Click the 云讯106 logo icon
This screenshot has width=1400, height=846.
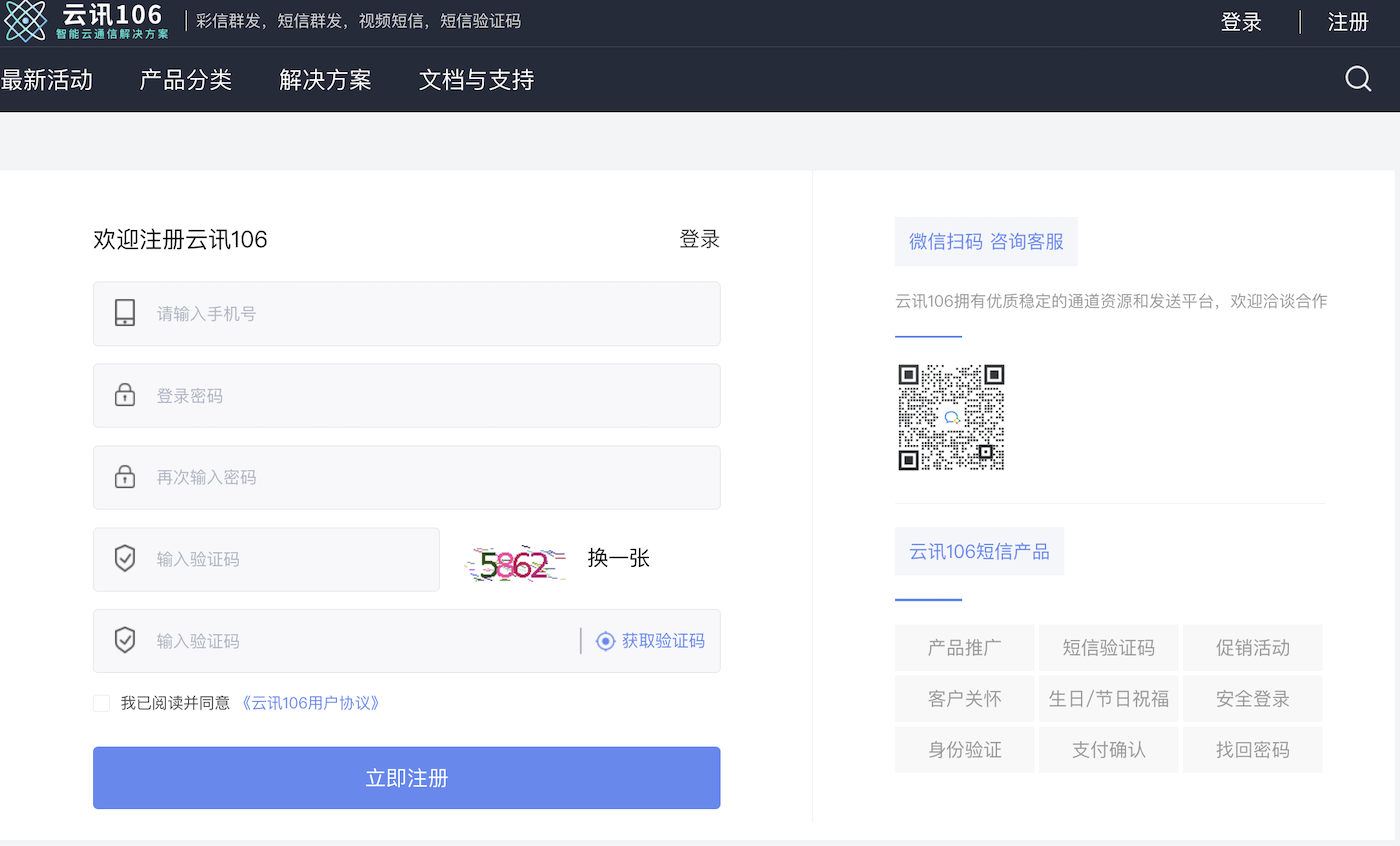tap(25, 21)
